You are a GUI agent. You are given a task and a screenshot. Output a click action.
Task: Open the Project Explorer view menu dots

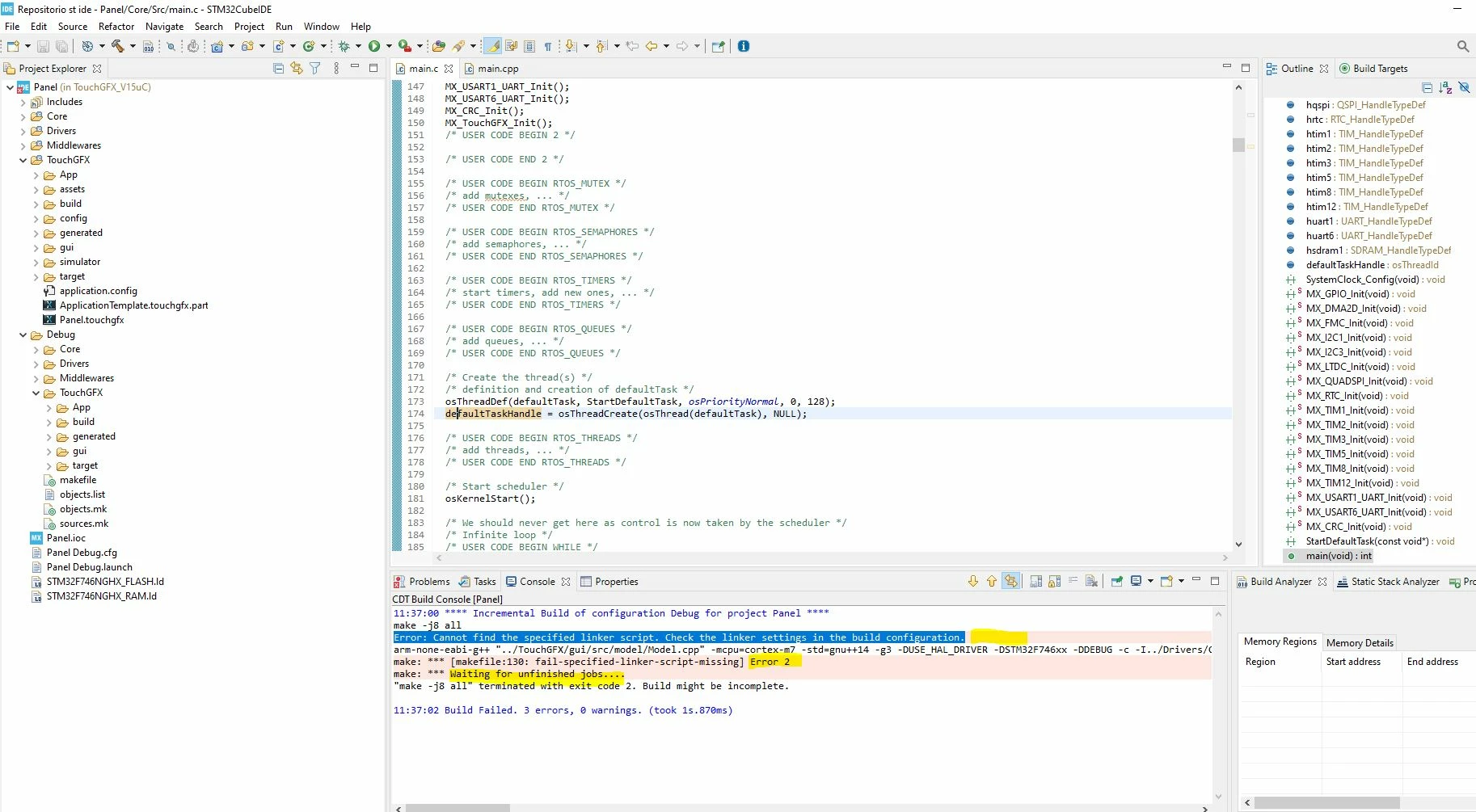336,69
